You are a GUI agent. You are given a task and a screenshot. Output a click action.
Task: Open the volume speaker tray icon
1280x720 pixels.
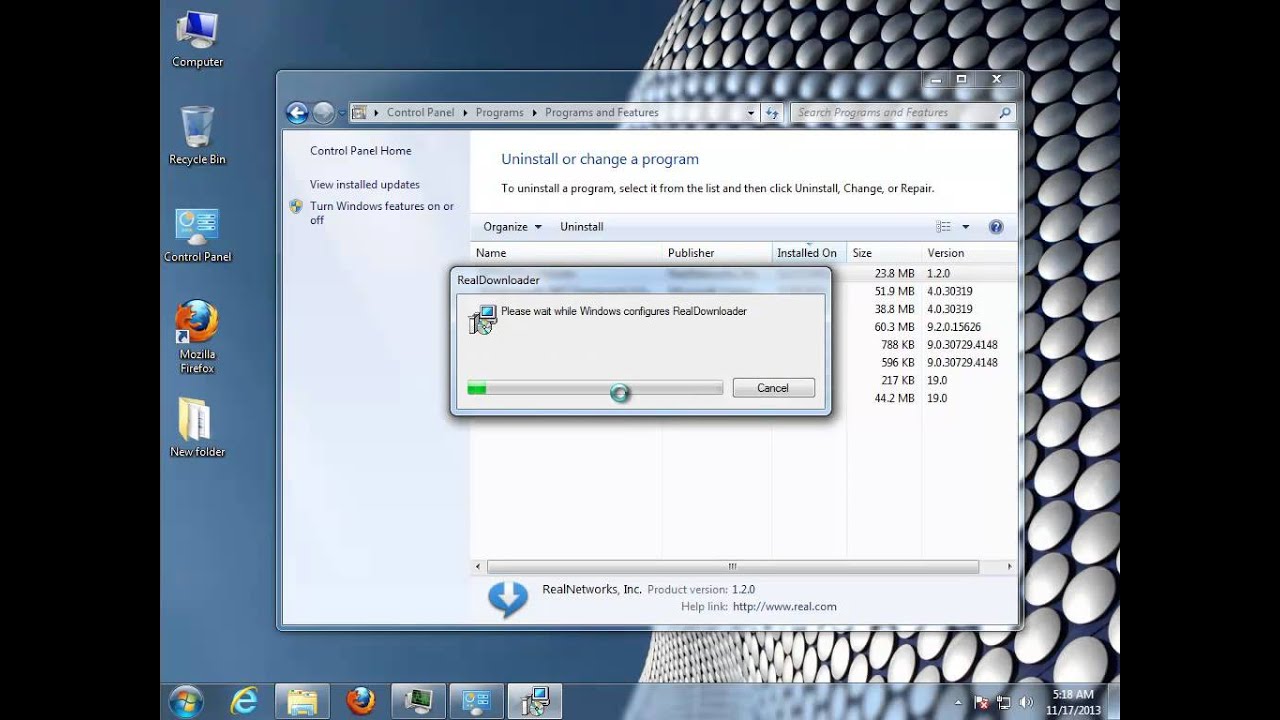click(x=1024, y=702)
